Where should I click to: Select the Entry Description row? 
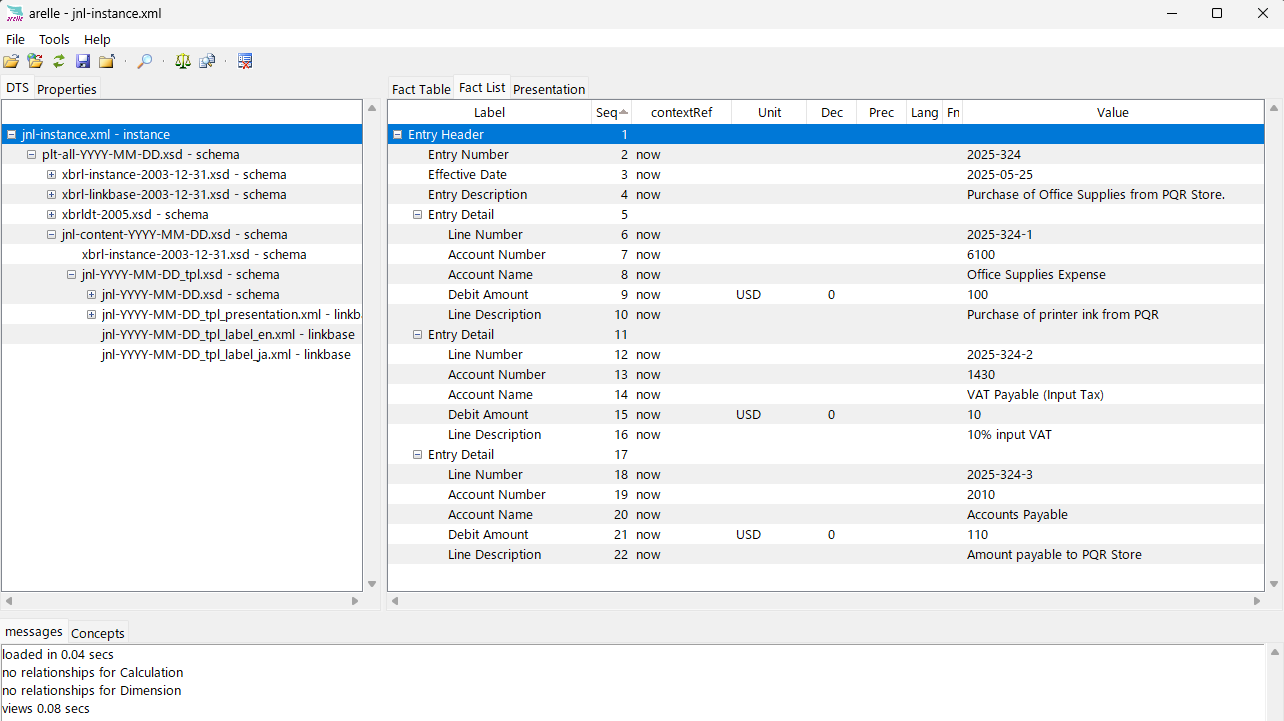point(826,194)
